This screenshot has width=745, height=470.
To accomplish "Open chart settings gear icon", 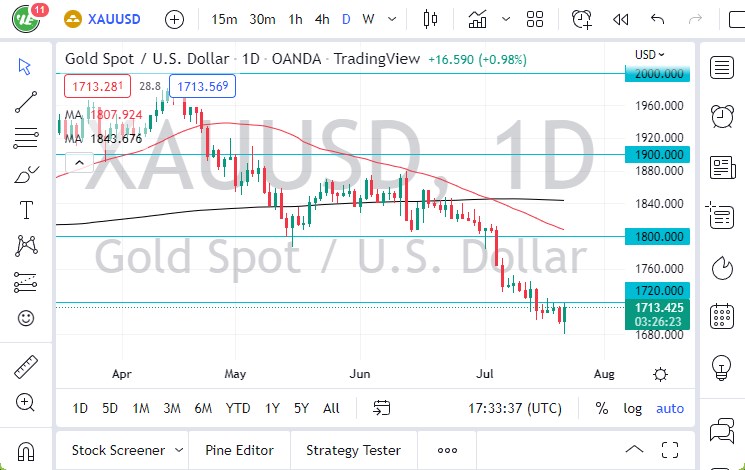I will coord(660,374).
